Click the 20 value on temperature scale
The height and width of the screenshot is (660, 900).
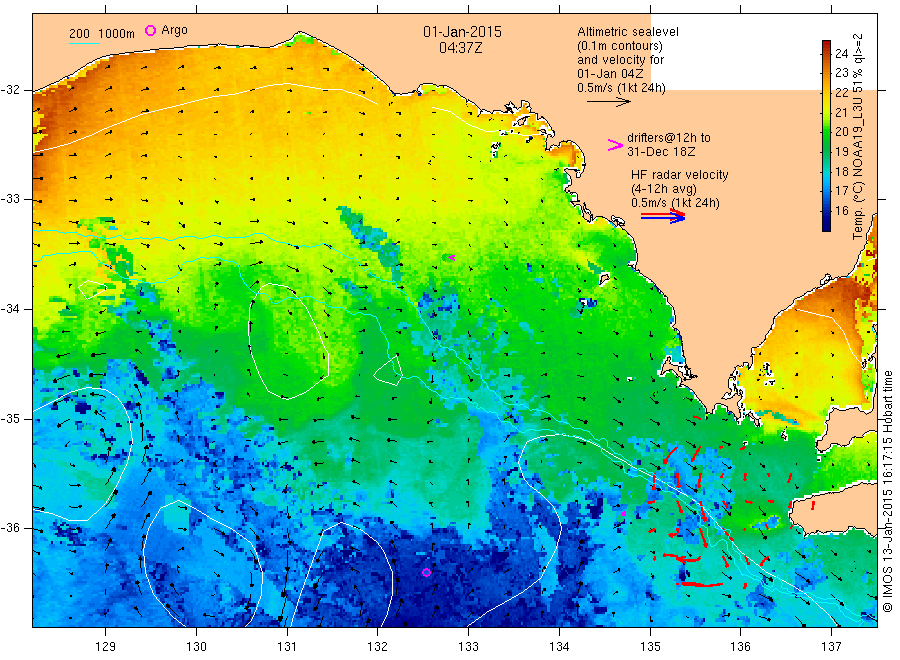(x=841, y=131)
